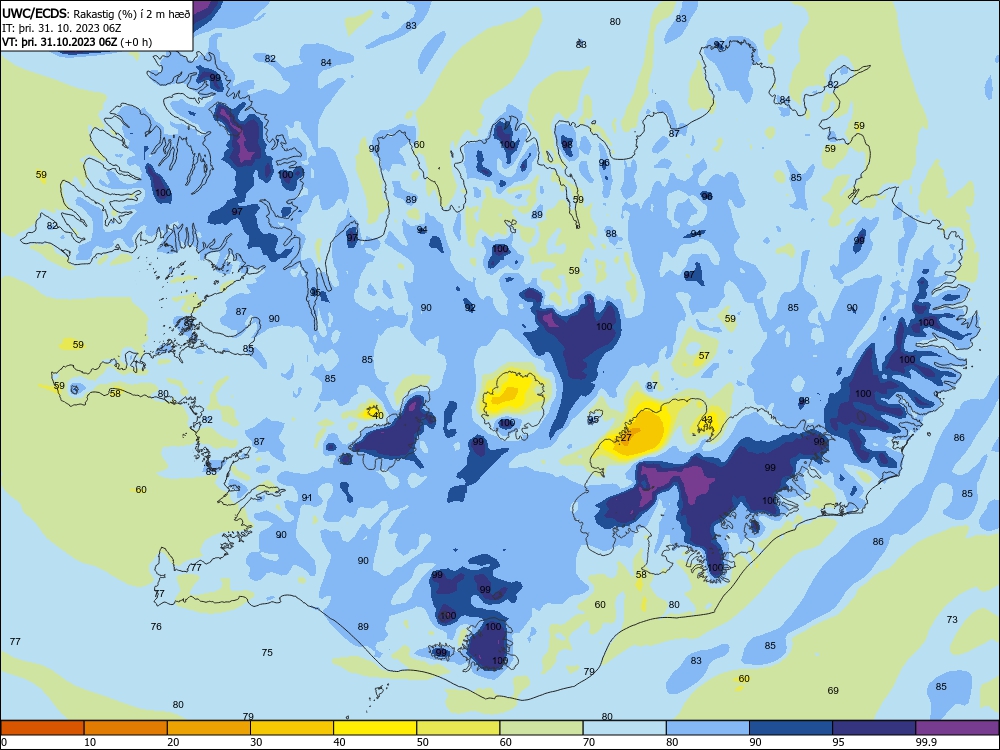Screen dimensions: 1000x750
Task: Click the '27' humidity value on the map
Action: 626,438
